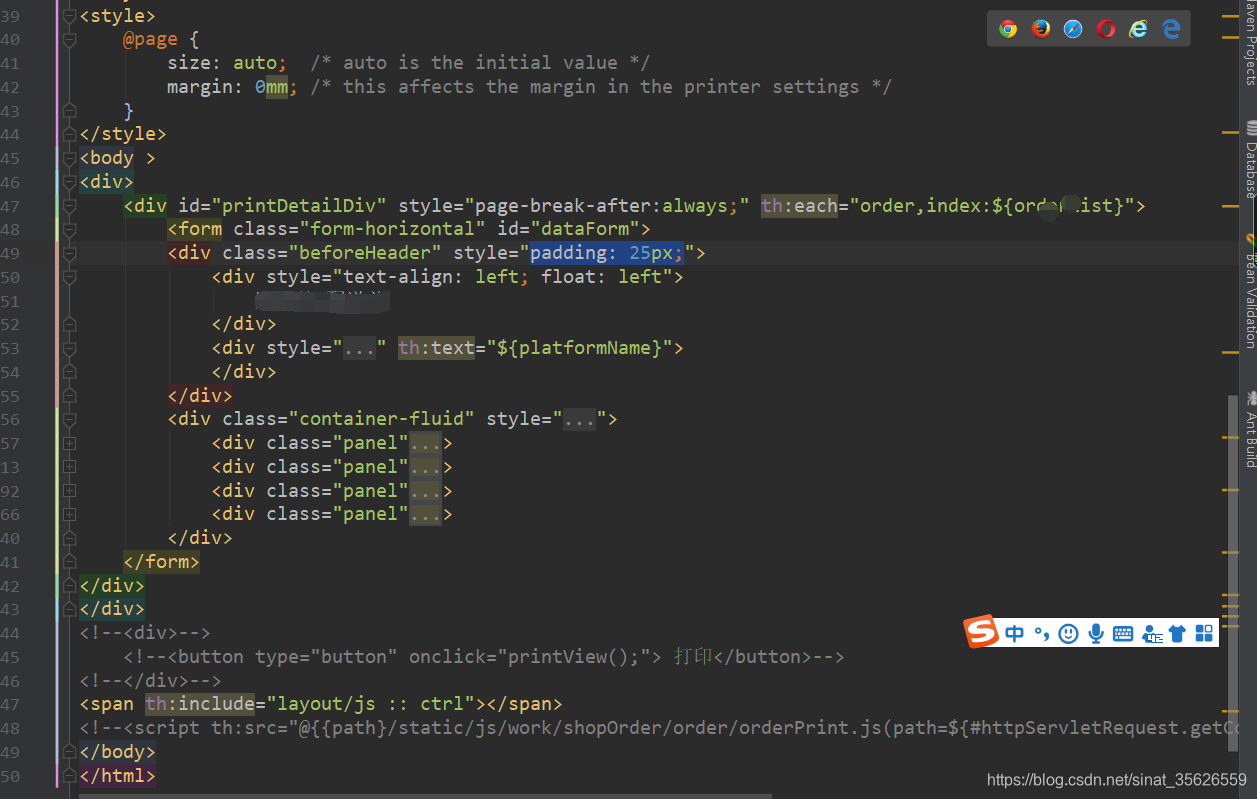Click the "layout/js :: ctrl" value
The width and height of the screenshot is (1257, 799).
click(371, 704)
